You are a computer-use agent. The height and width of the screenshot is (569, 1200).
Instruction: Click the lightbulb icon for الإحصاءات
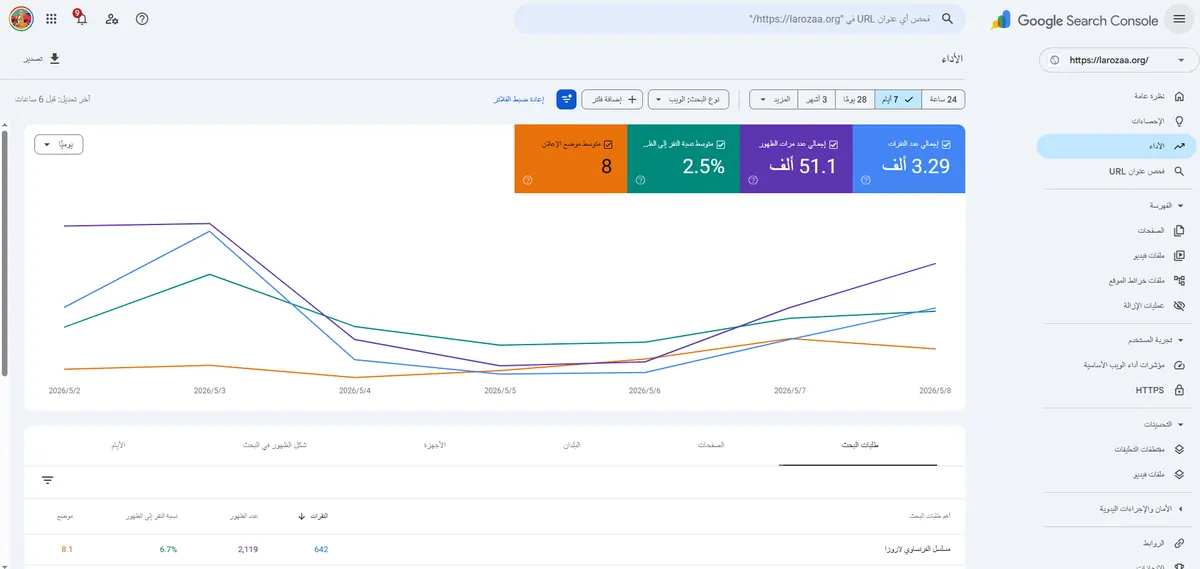[x=1179, y=121]
